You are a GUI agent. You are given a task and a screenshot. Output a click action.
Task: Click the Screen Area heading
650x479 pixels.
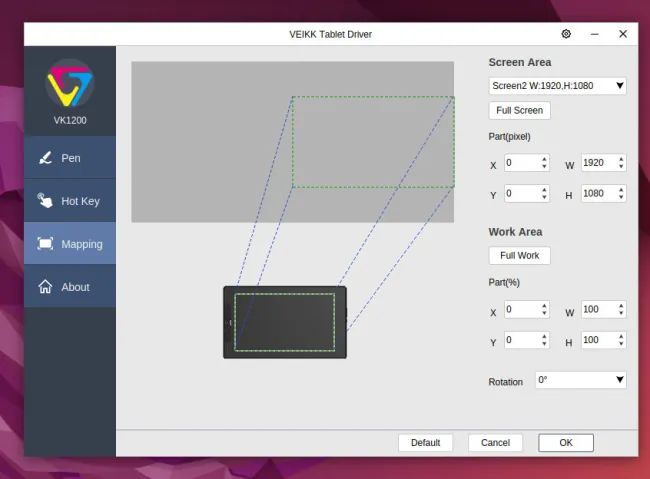pos(520,62)
